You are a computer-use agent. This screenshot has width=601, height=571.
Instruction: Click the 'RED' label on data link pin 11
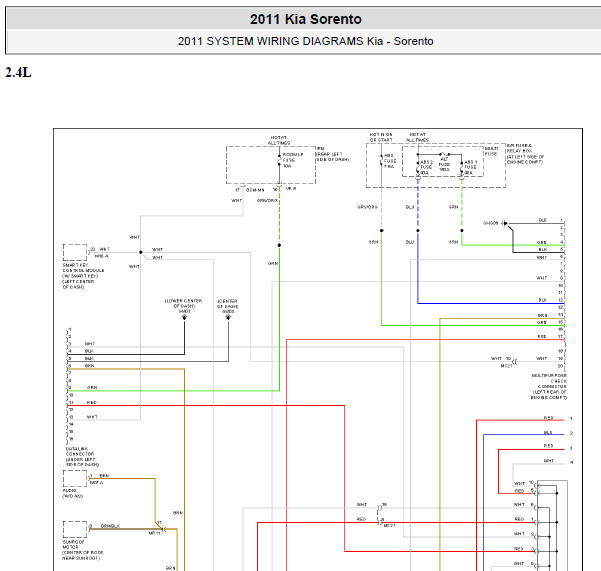click(92, 402)
